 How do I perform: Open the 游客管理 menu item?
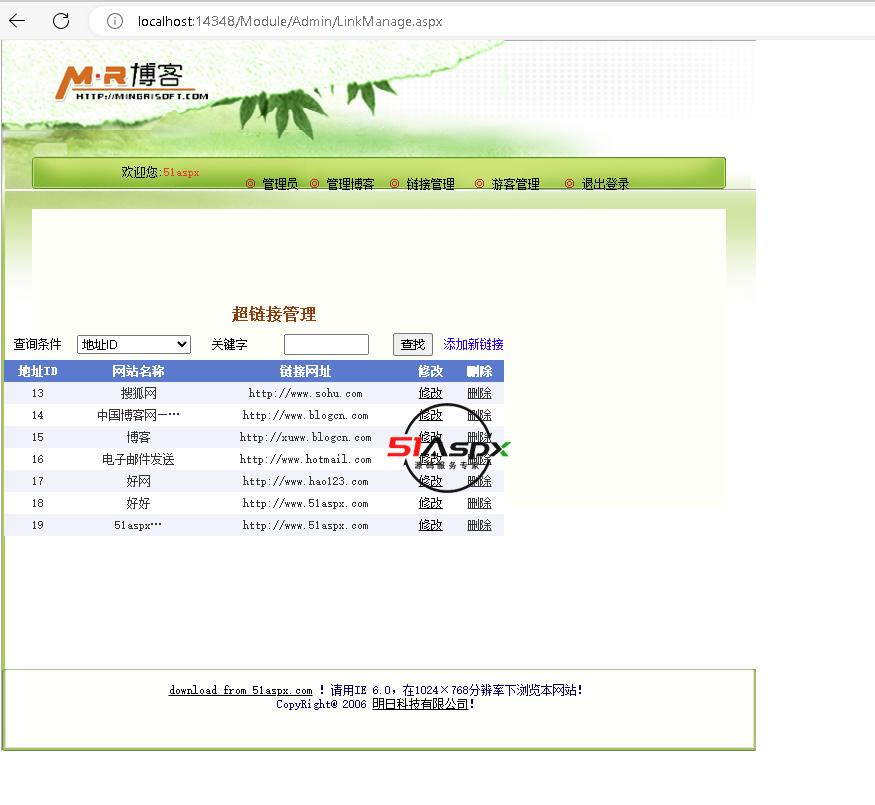[x=515, y=184]
